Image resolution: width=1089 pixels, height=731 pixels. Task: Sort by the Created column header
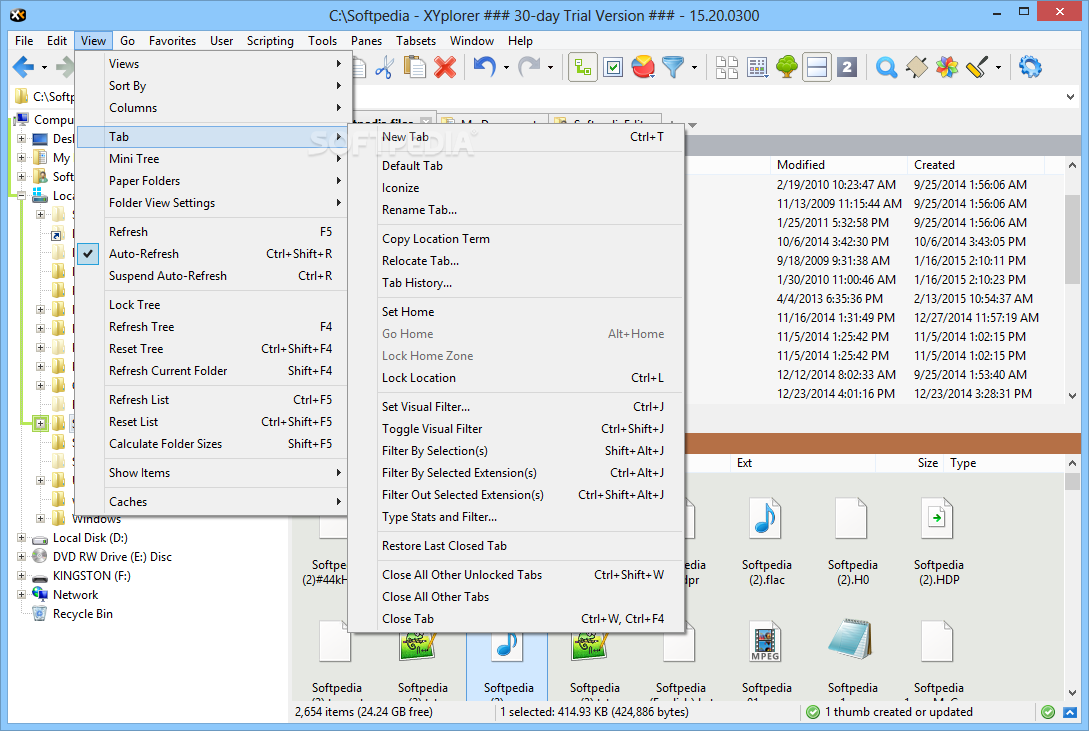tap(975, 165)
